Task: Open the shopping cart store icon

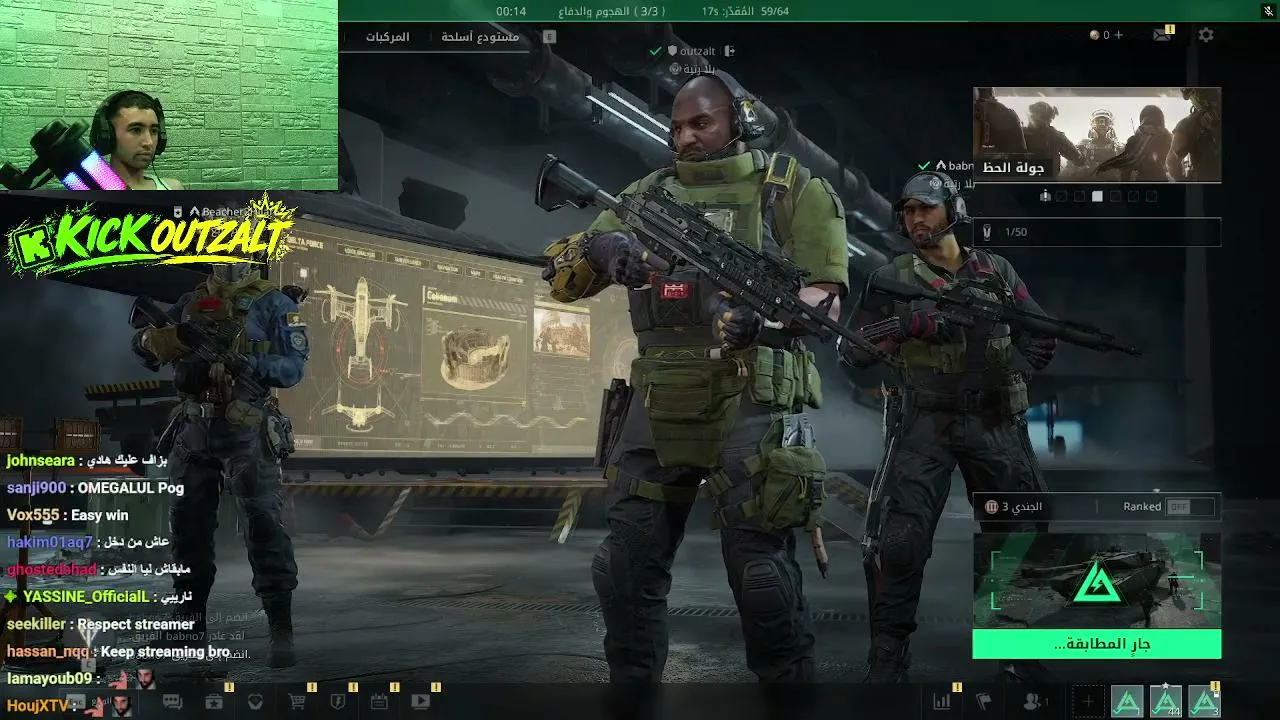Action: pos(297,702)
